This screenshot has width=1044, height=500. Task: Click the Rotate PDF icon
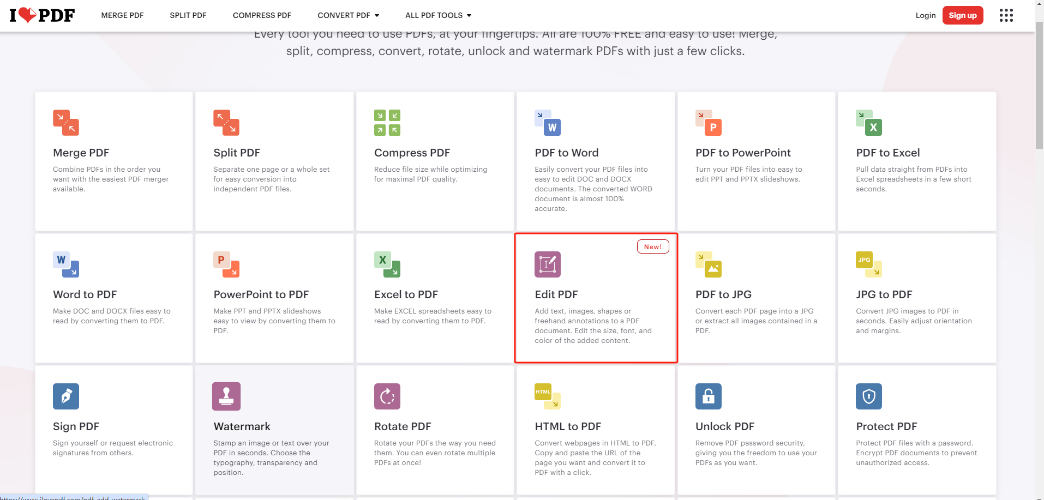[x=387, y=396]
